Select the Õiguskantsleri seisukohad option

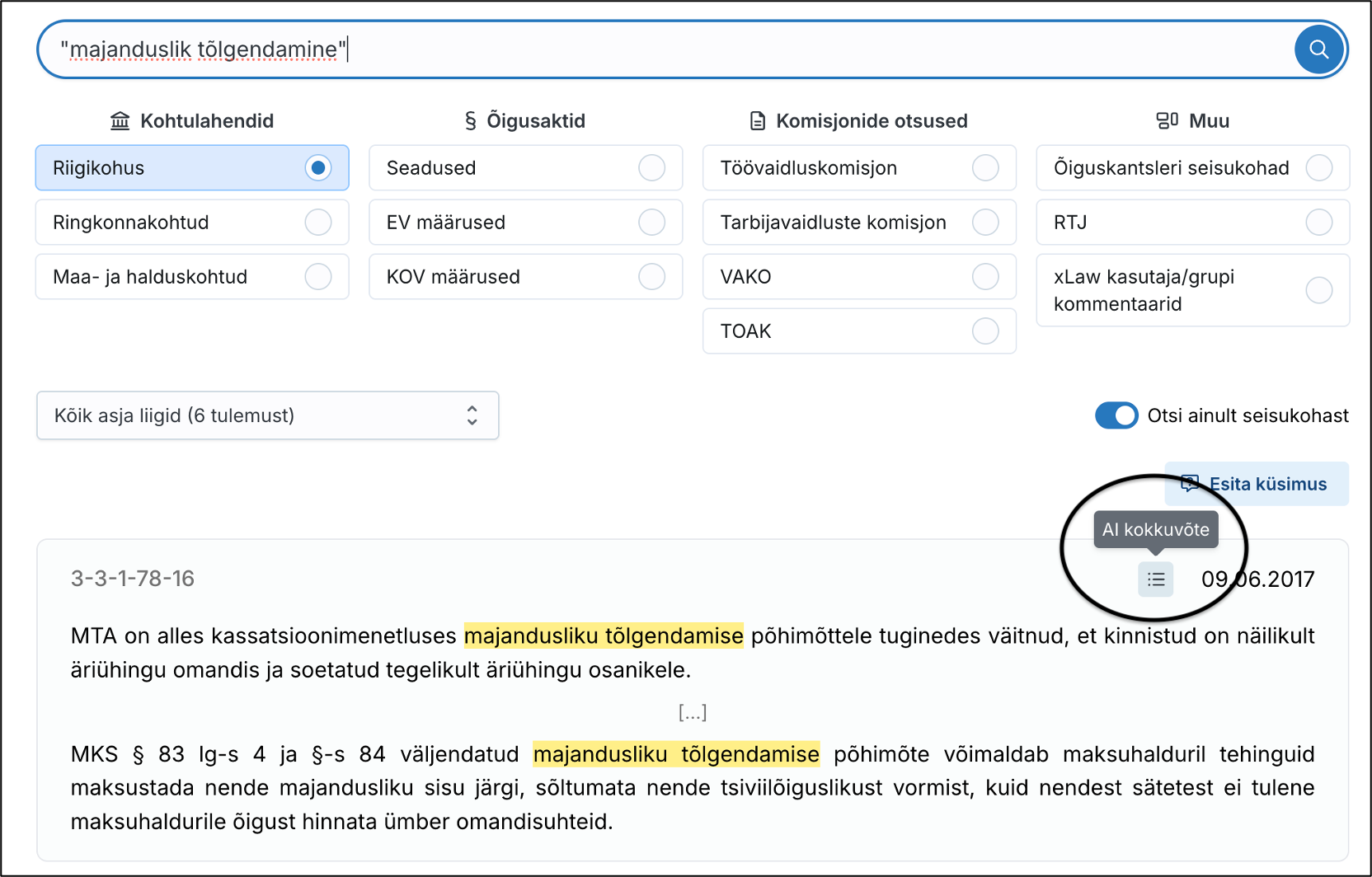pos(1318,168)
